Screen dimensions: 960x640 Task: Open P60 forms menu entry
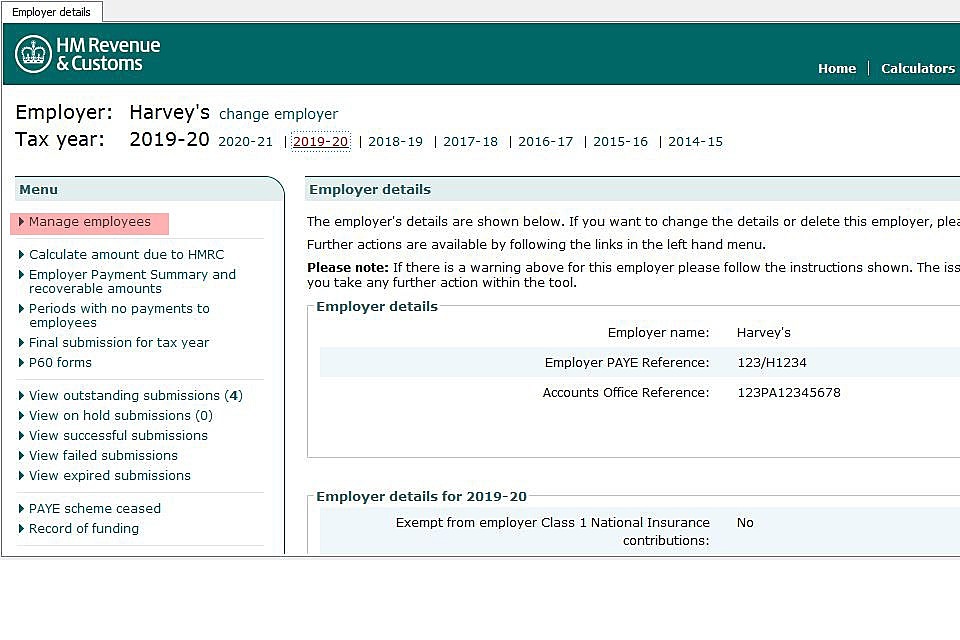tap(60, 362)
